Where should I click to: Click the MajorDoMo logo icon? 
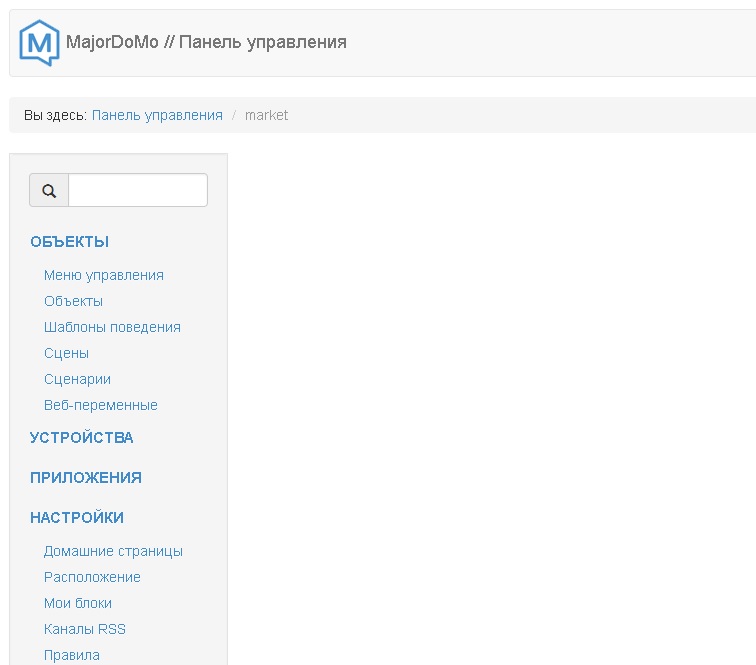tap(39, 43)
